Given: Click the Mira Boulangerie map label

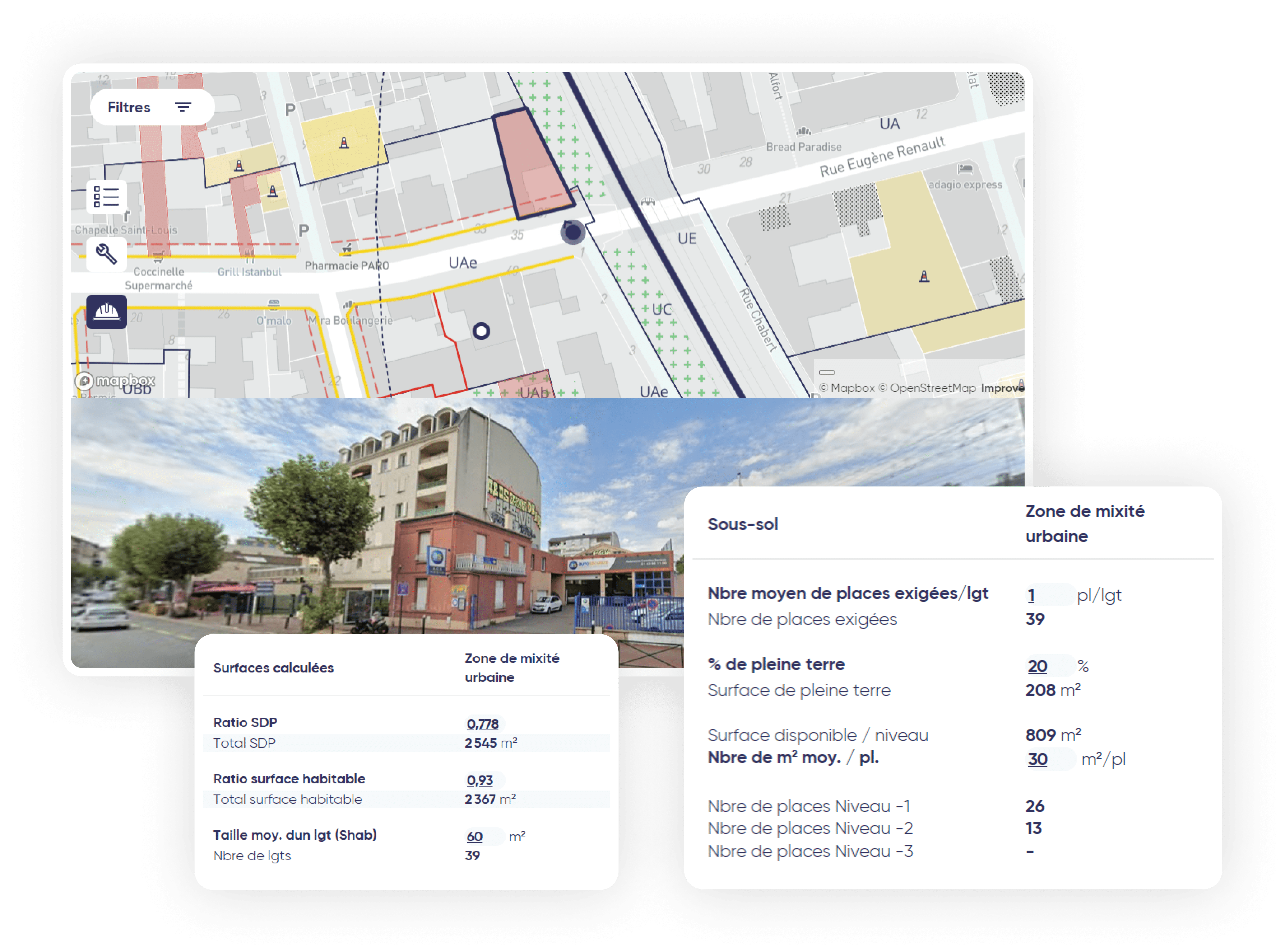Looking at the screenshot, I should [x=351, y=320].
